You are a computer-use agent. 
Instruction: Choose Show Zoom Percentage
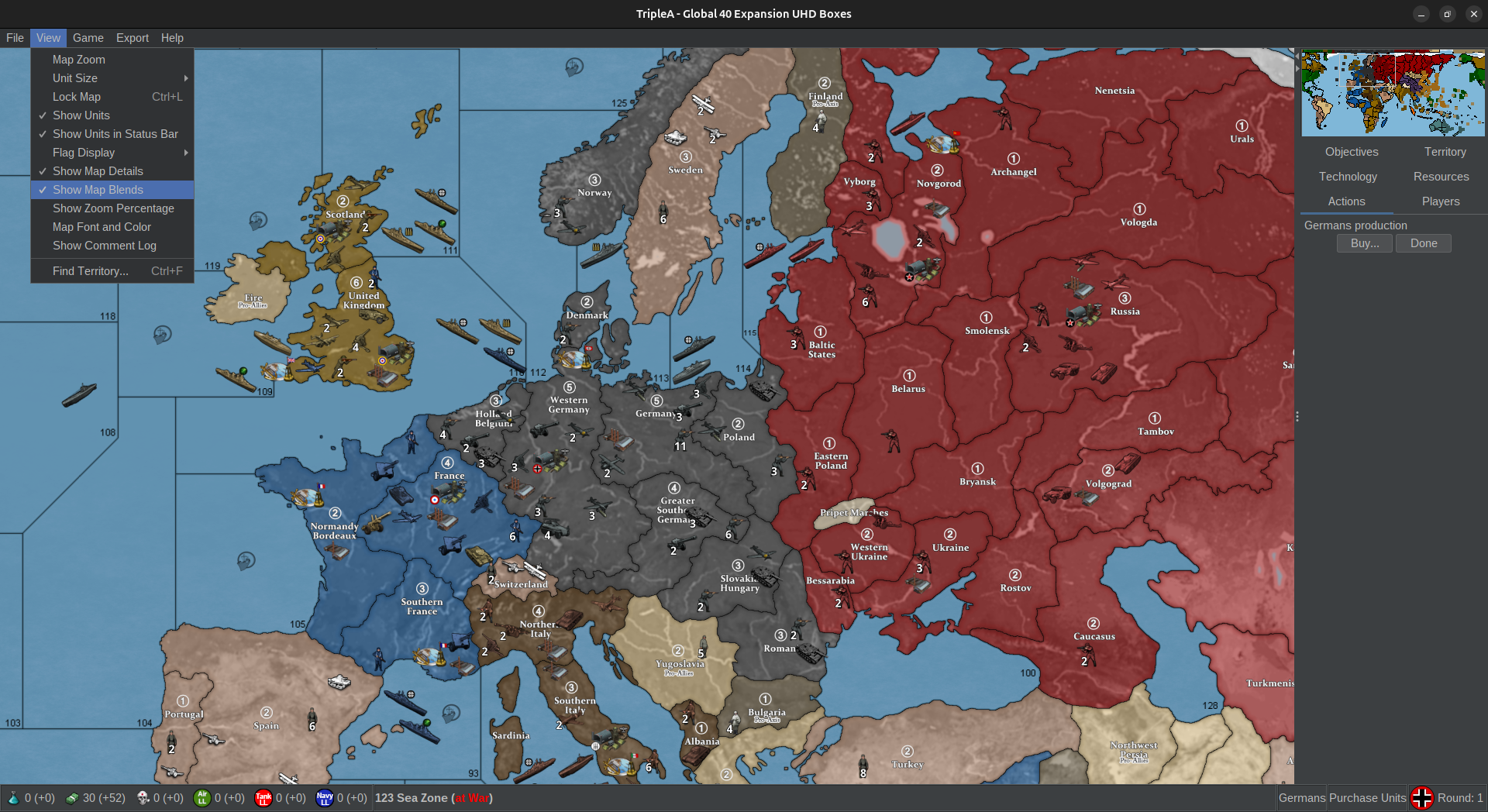[x=112, y=208]
